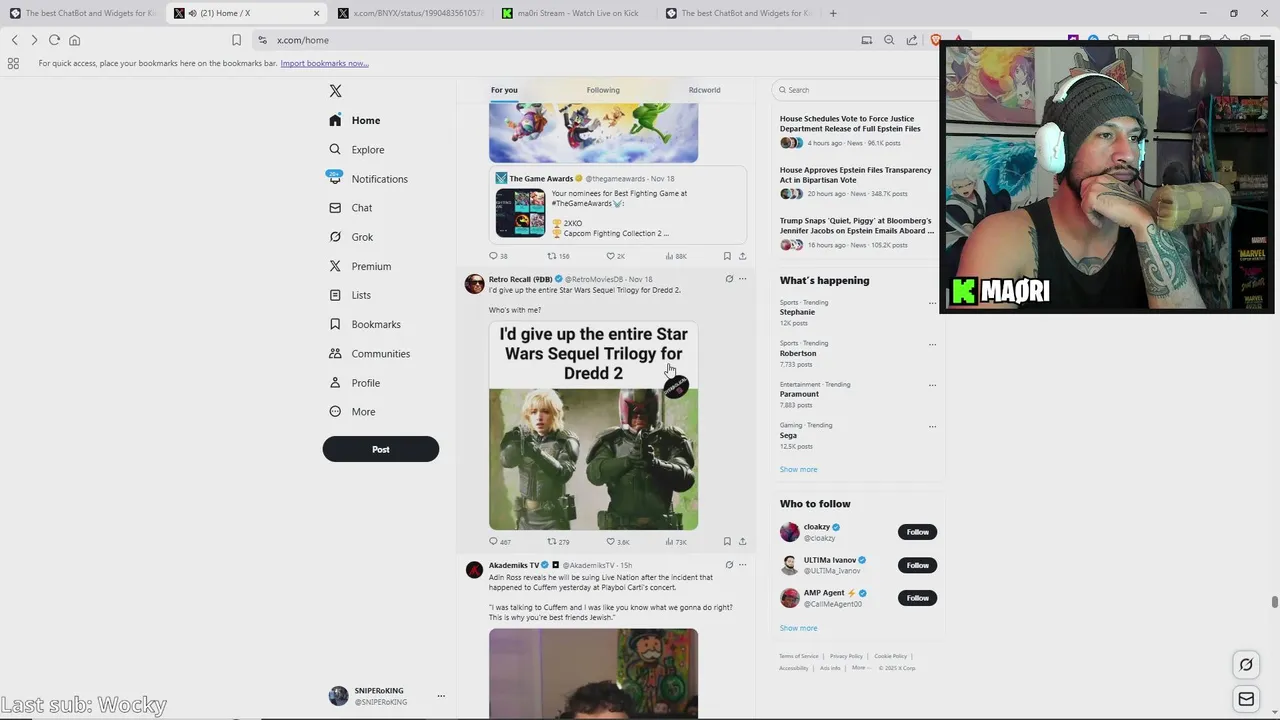Open the Sega trending topic

click(x=788, y=435)
